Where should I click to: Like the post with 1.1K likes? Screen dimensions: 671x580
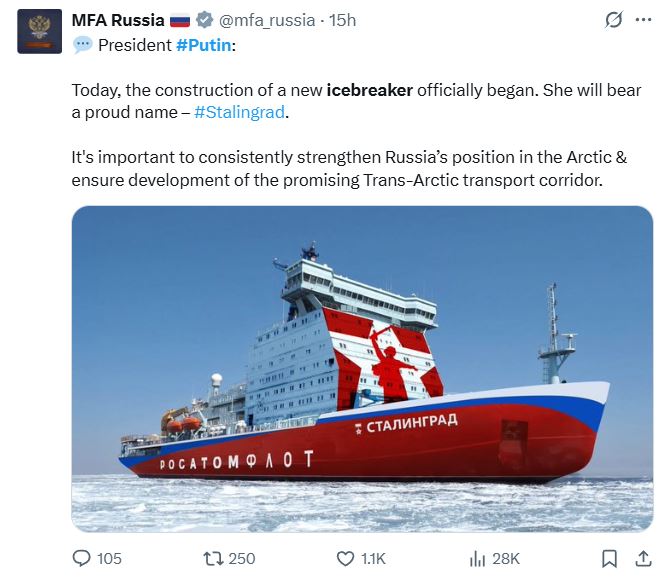[x=345, y=558]
